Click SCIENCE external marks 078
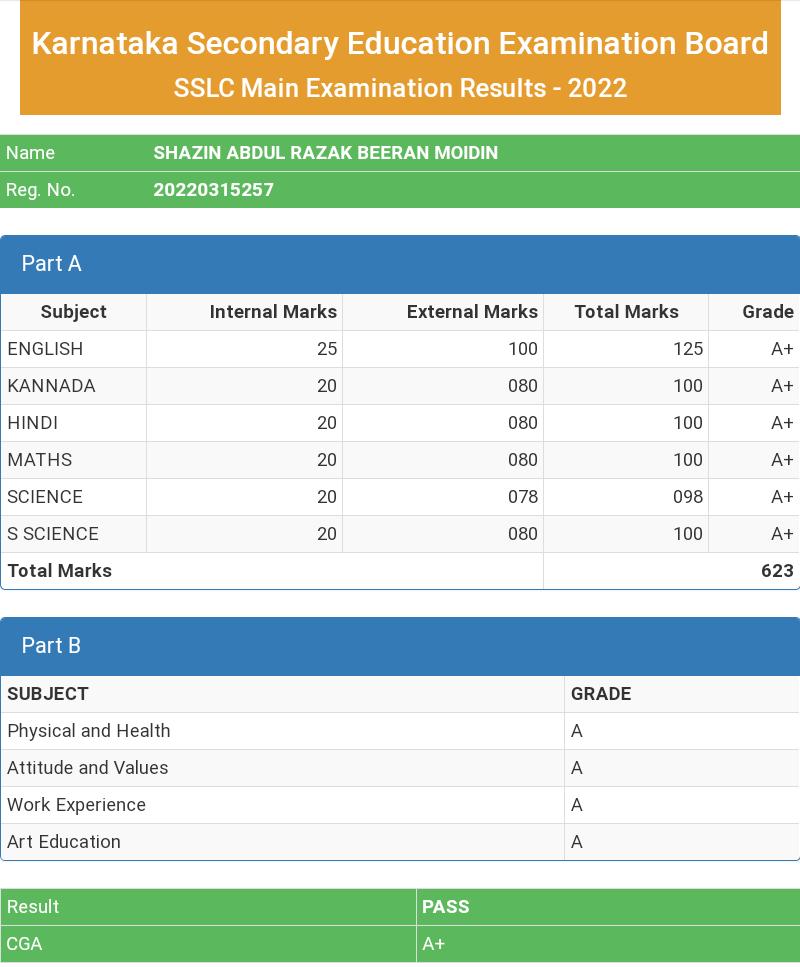The height and width of the screenshot is (967, 800). 522,497
